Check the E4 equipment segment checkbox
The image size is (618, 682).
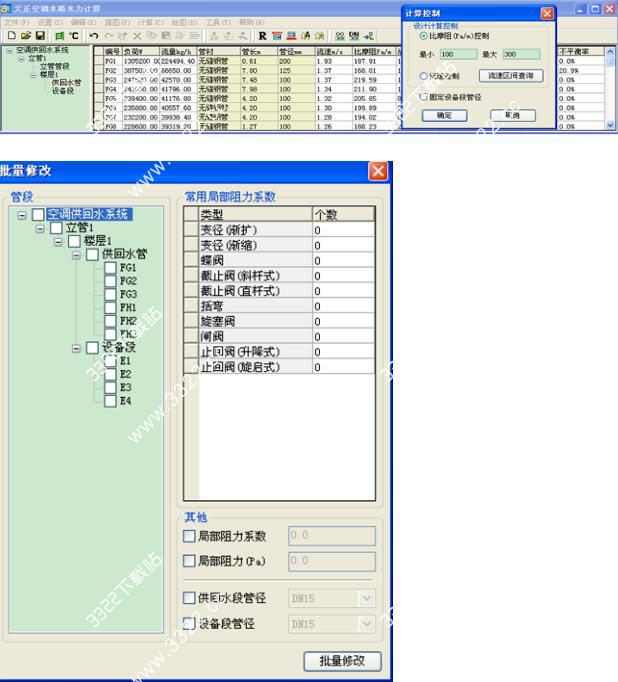click(110, 401)
